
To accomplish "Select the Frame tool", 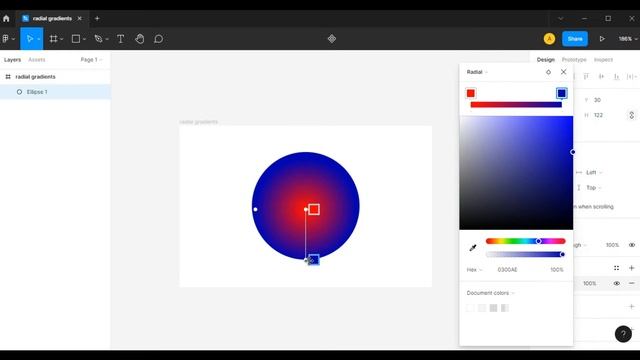I will 53,39.
